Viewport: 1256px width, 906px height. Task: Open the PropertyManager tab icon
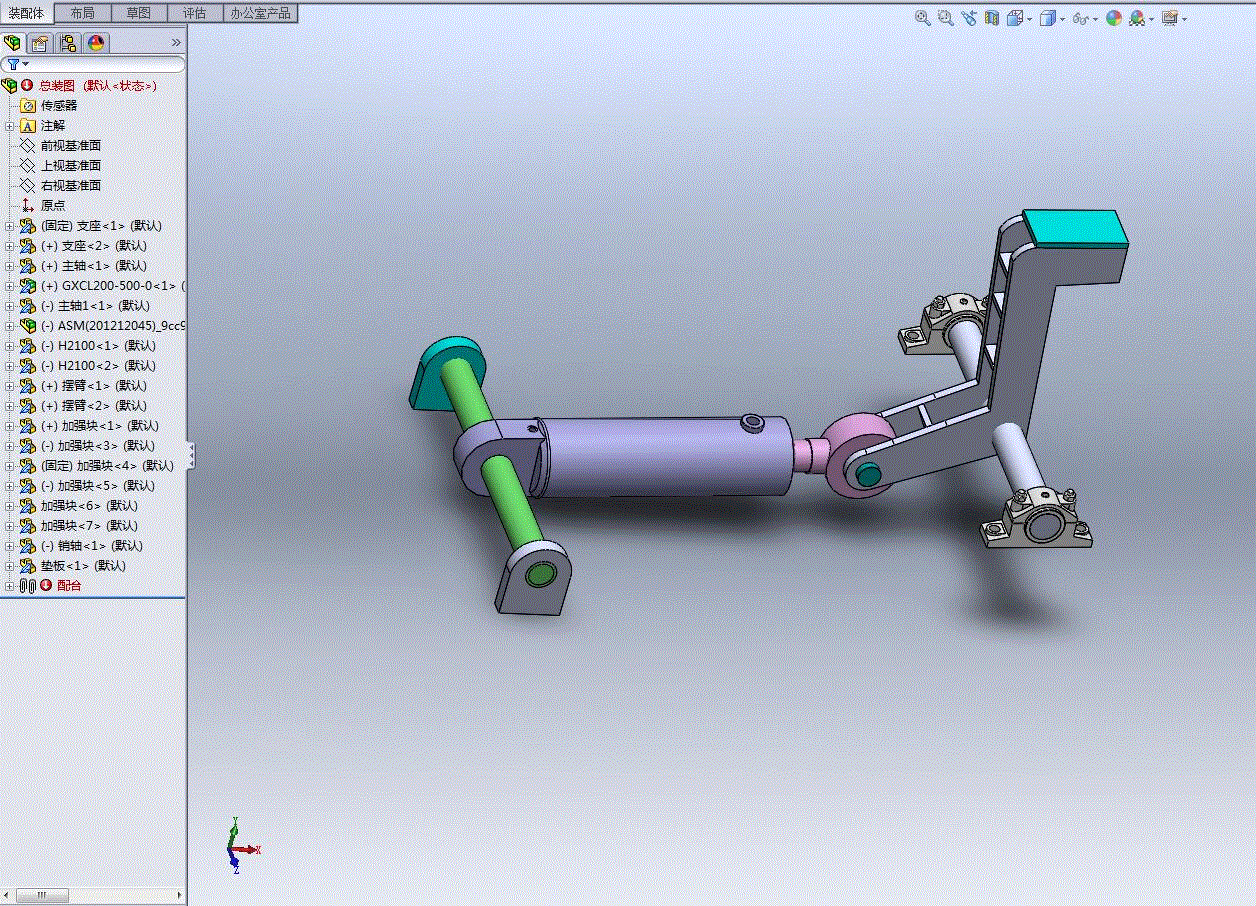pyautogui.click(x=40, y=43)
